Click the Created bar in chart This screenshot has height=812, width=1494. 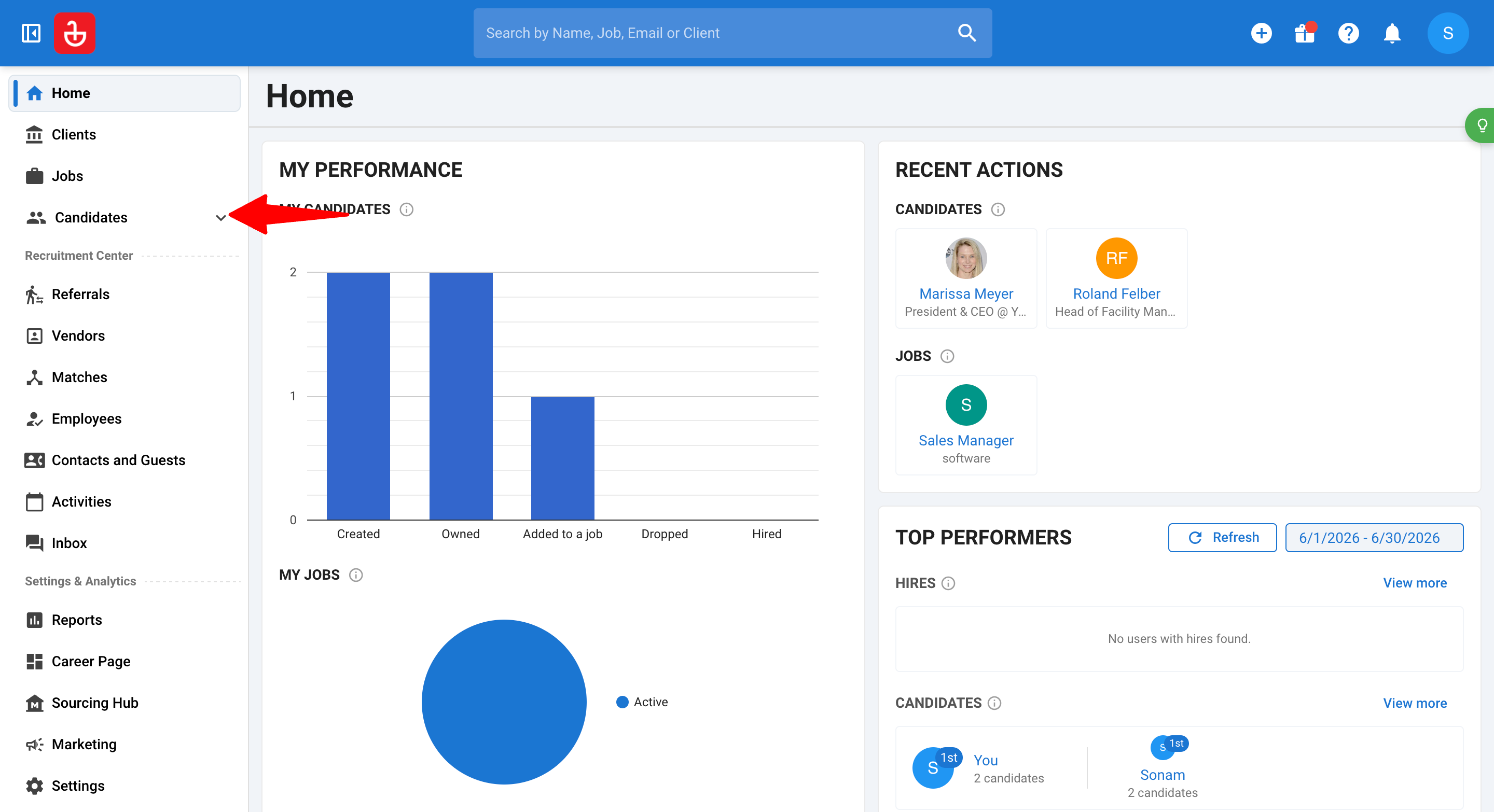pyautogui.click(x=358, y=396)
